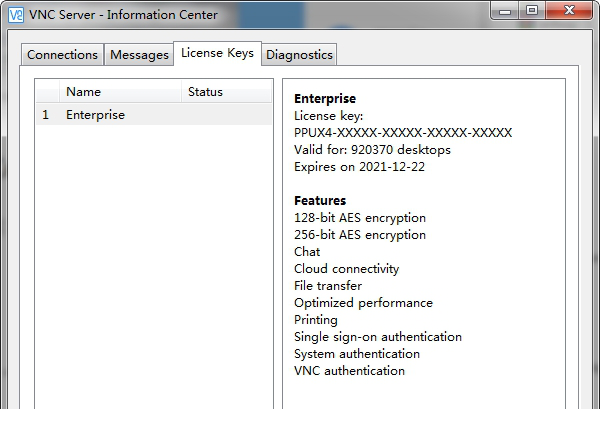Click 256-bit AES encryption feature
Screen dimensions: 600x425
click(360, 235)
